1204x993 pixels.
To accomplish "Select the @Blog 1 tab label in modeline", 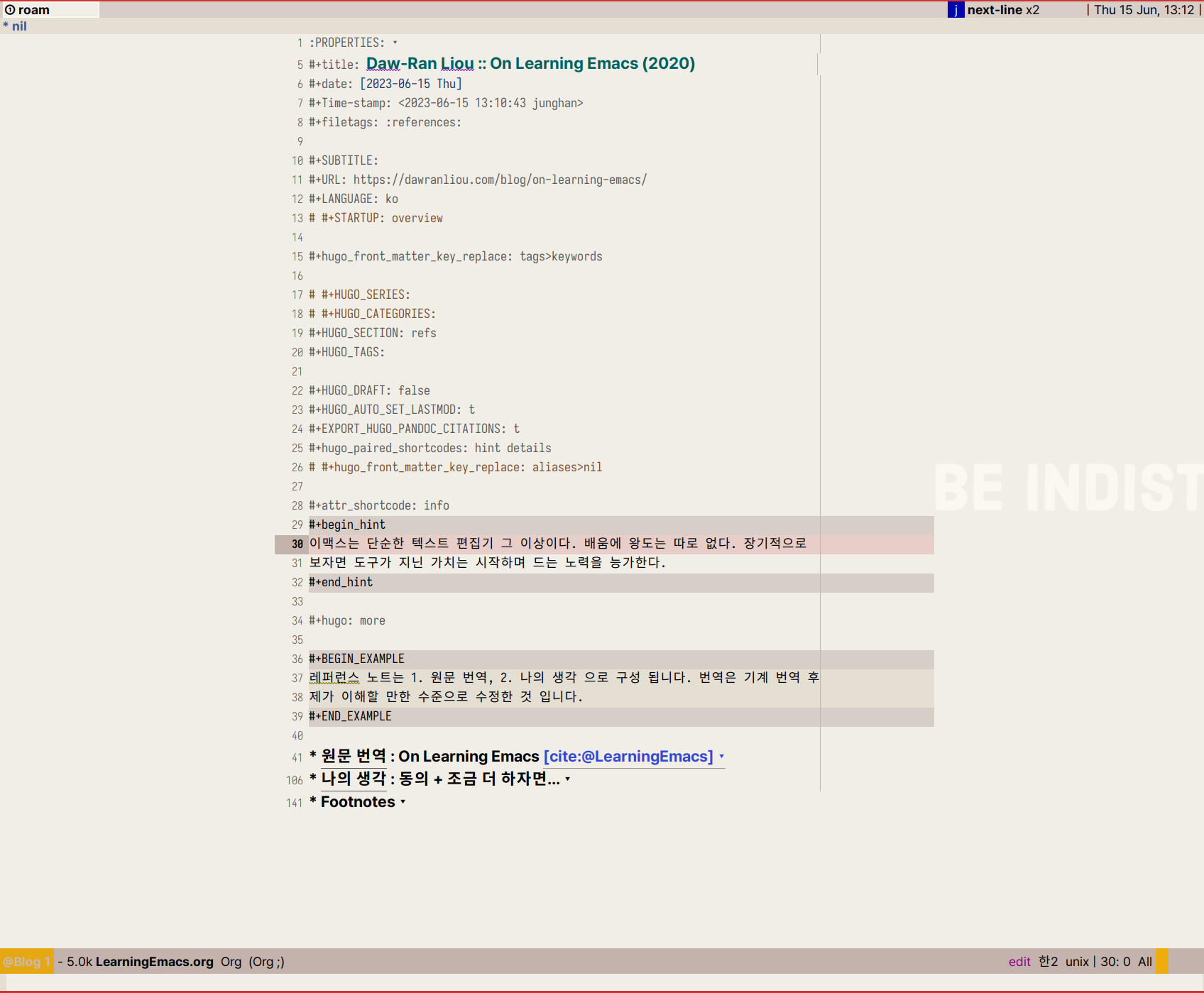I will [26, 962].
